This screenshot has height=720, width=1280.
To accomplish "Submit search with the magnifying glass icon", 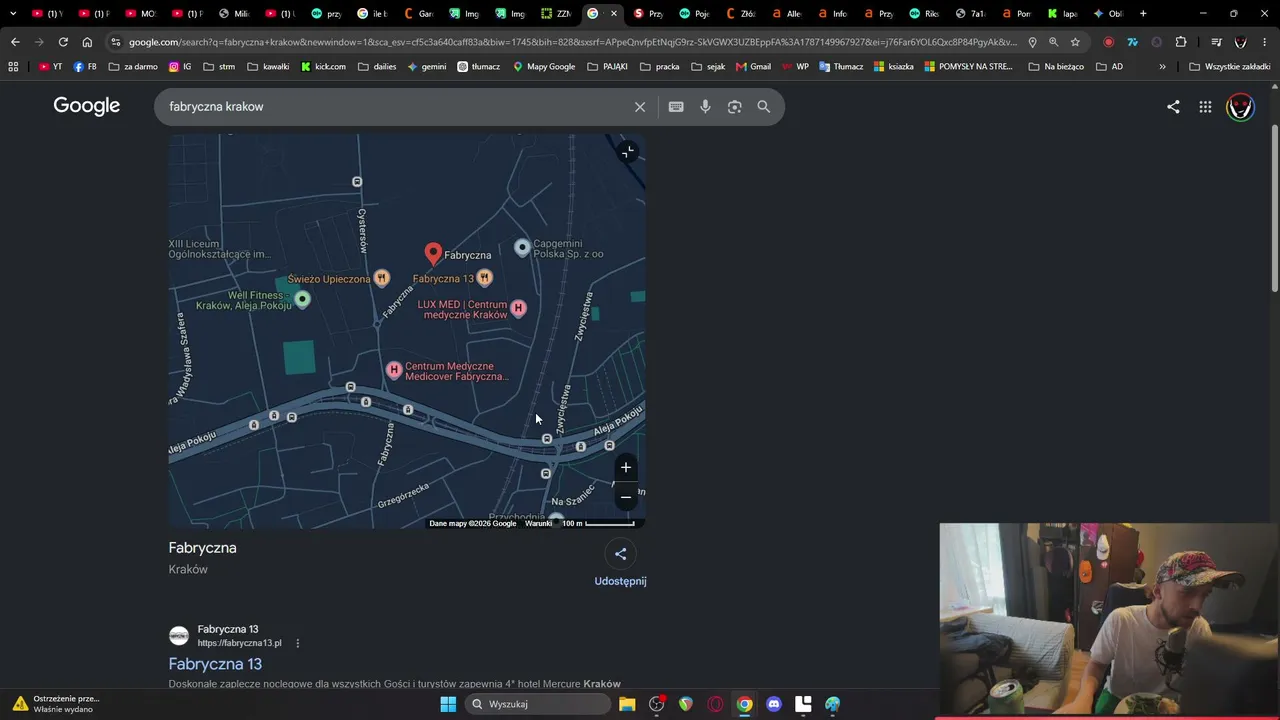I will click(x=764, y=107).
